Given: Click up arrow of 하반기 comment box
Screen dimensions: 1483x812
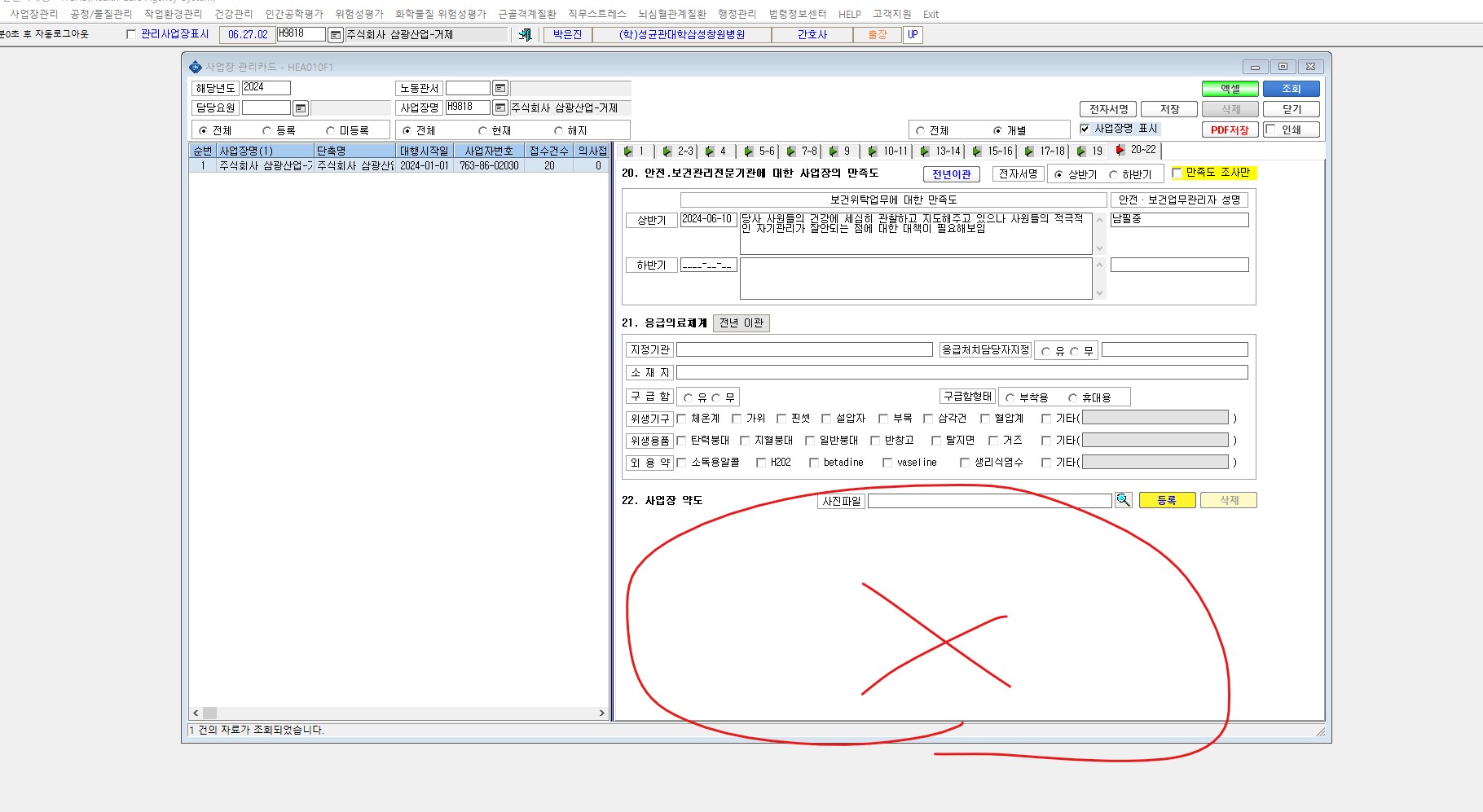Looking at the screenshot, I should click(x=1099, y=265).
